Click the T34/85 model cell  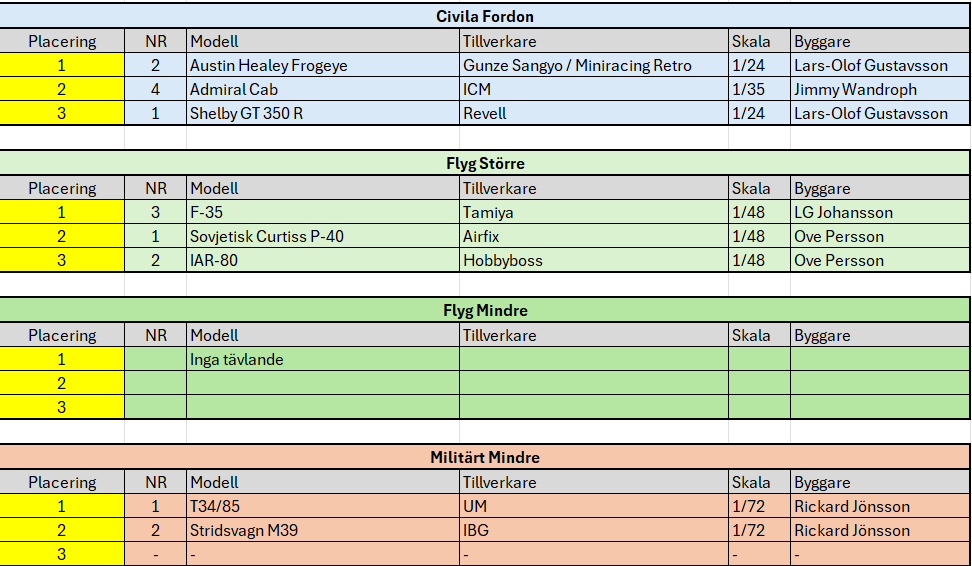pyautogui.click(x=216, y=506)
